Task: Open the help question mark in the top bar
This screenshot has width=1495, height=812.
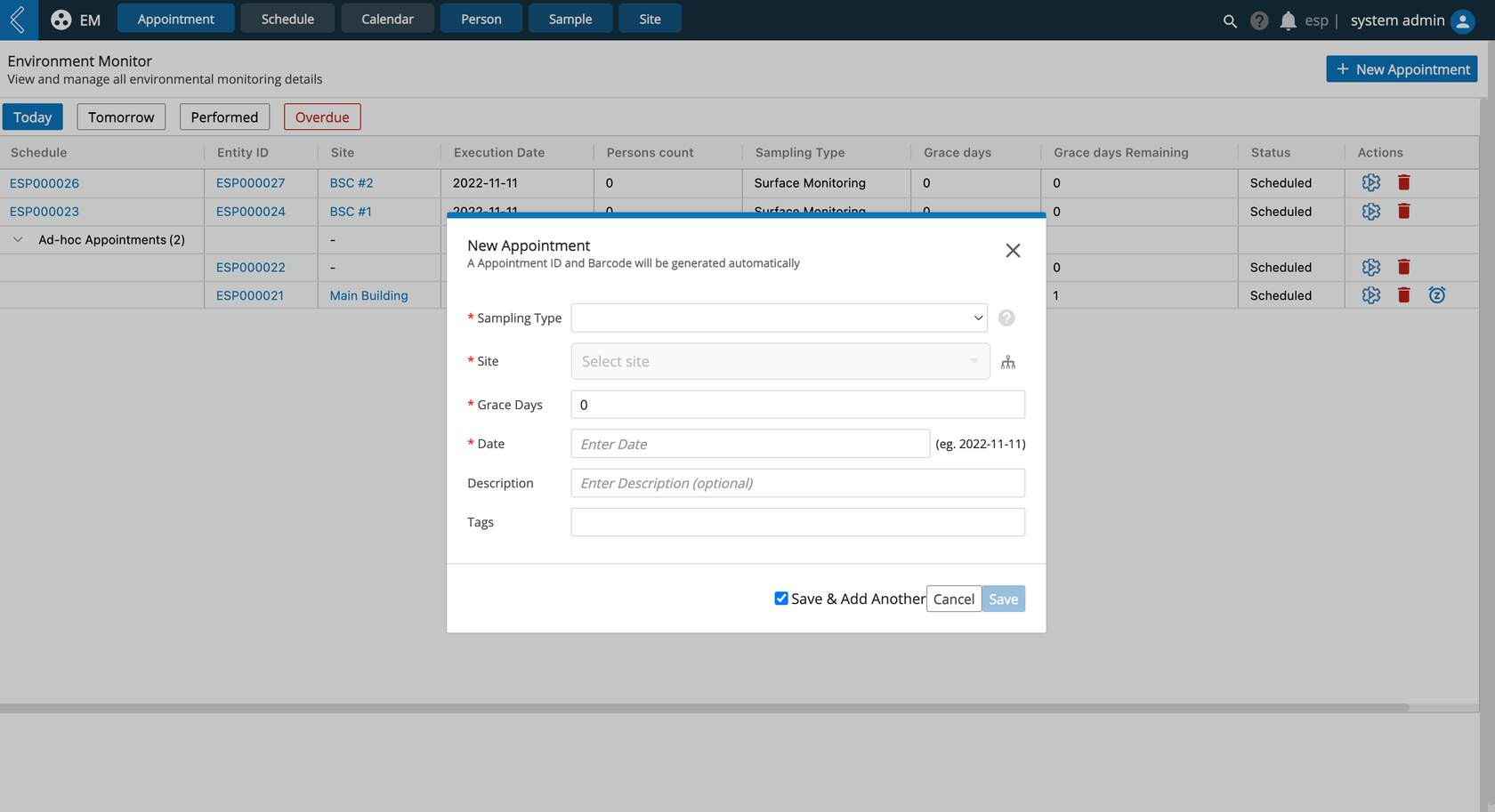Action: coord(1259,20)
